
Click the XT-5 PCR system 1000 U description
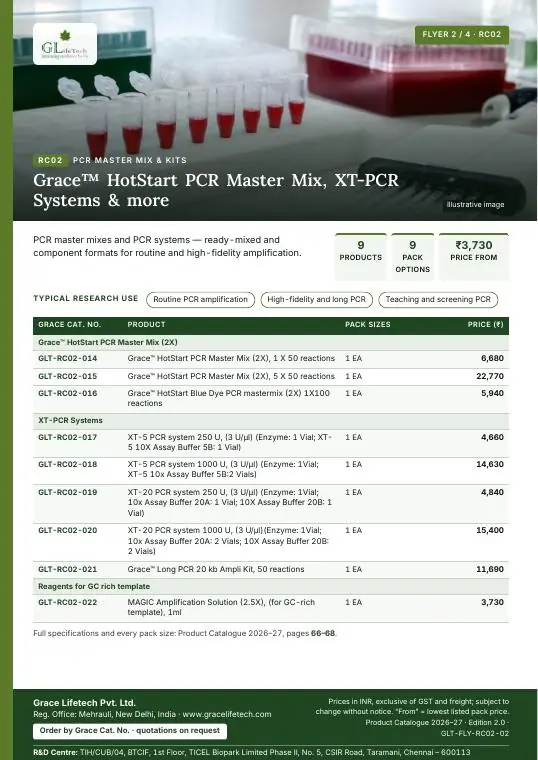(223, 469)
